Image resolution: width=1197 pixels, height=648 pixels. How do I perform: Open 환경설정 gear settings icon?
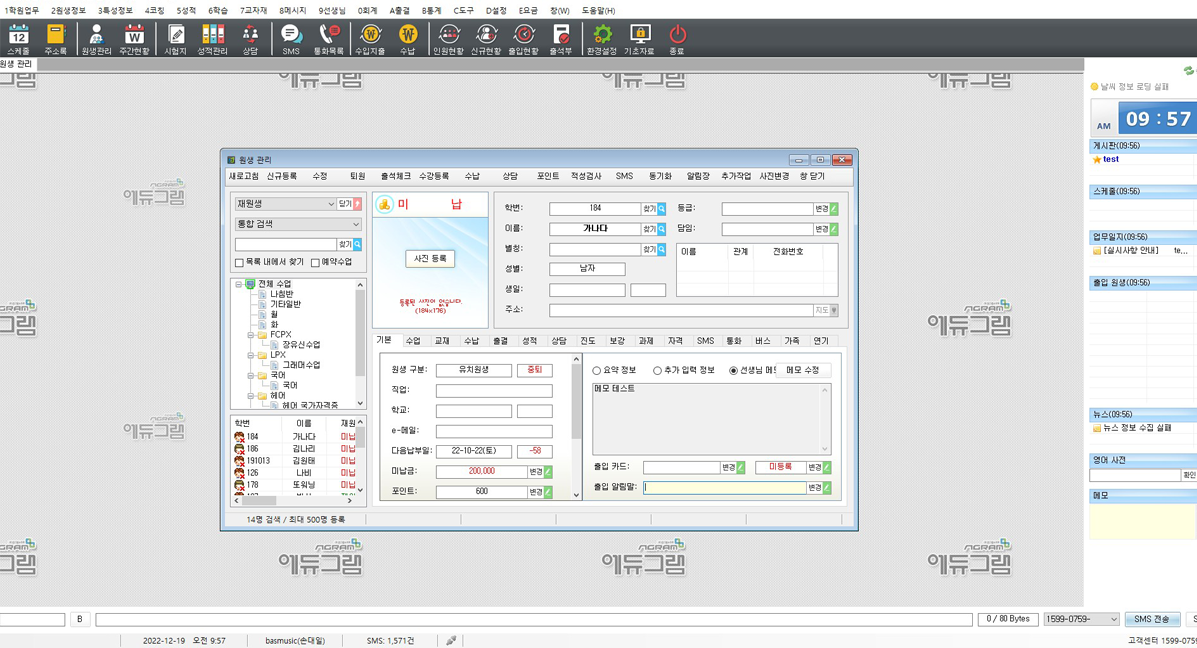tap(602, 37)
